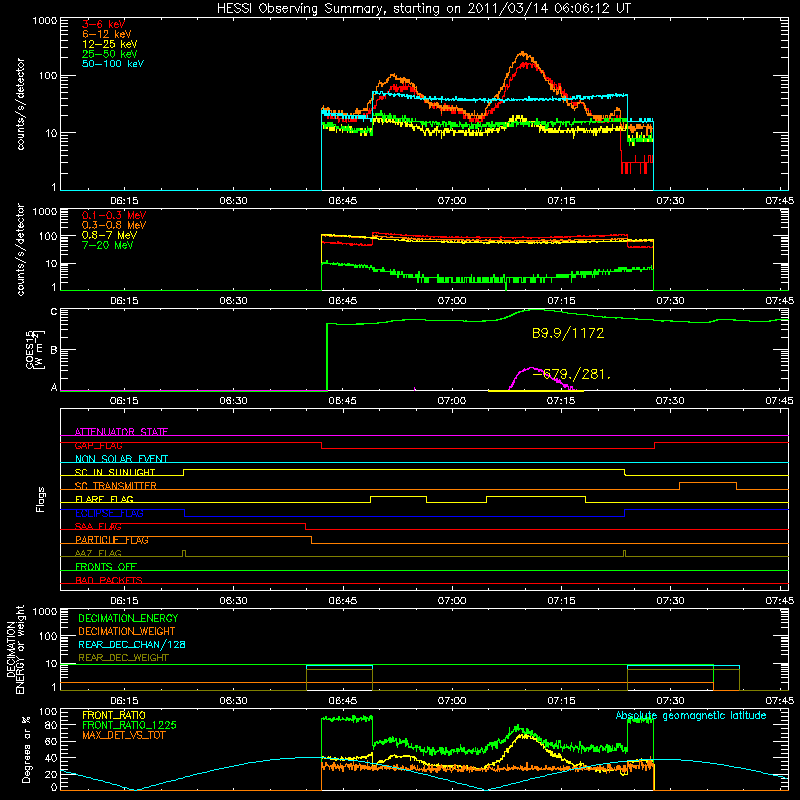The width and height of the screenshot is (800, 800).
Task: Click the DECIMATION_ENERGY legend label
Action: pyautogui.click(x=128, y=618)
